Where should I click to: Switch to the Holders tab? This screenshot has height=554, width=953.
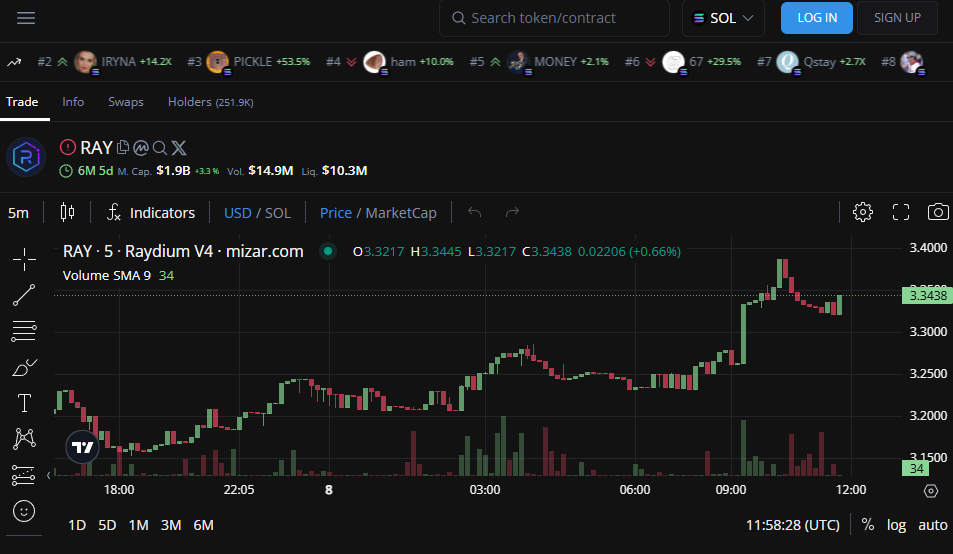click(210, 102)
